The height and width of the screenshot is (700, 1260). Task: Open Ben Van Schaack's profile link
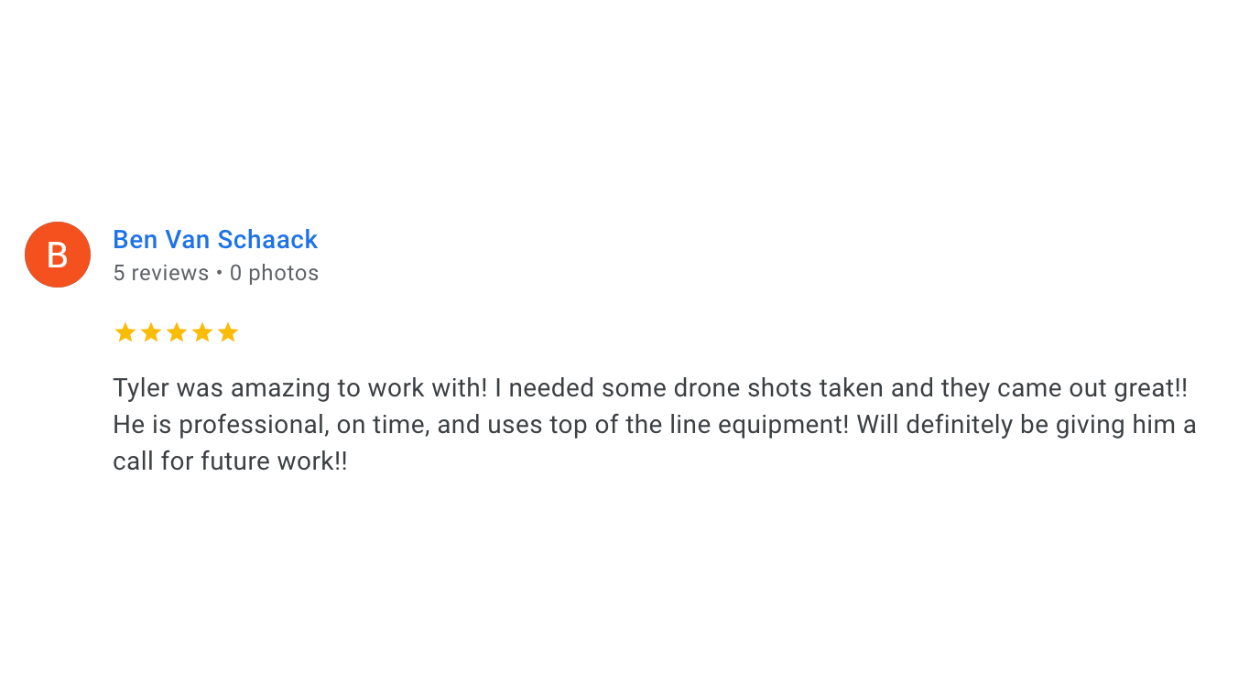pos(215,240)
